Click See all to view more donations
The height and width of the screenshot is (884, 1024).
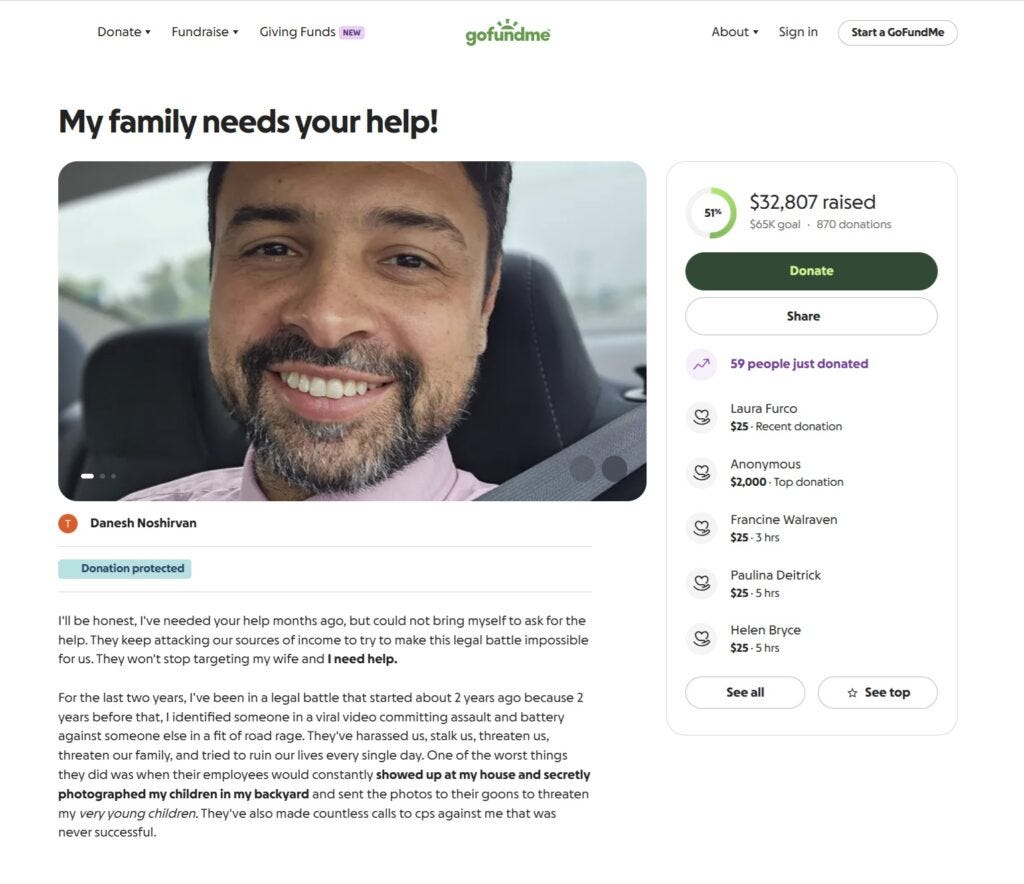click(x=744, y=692)
